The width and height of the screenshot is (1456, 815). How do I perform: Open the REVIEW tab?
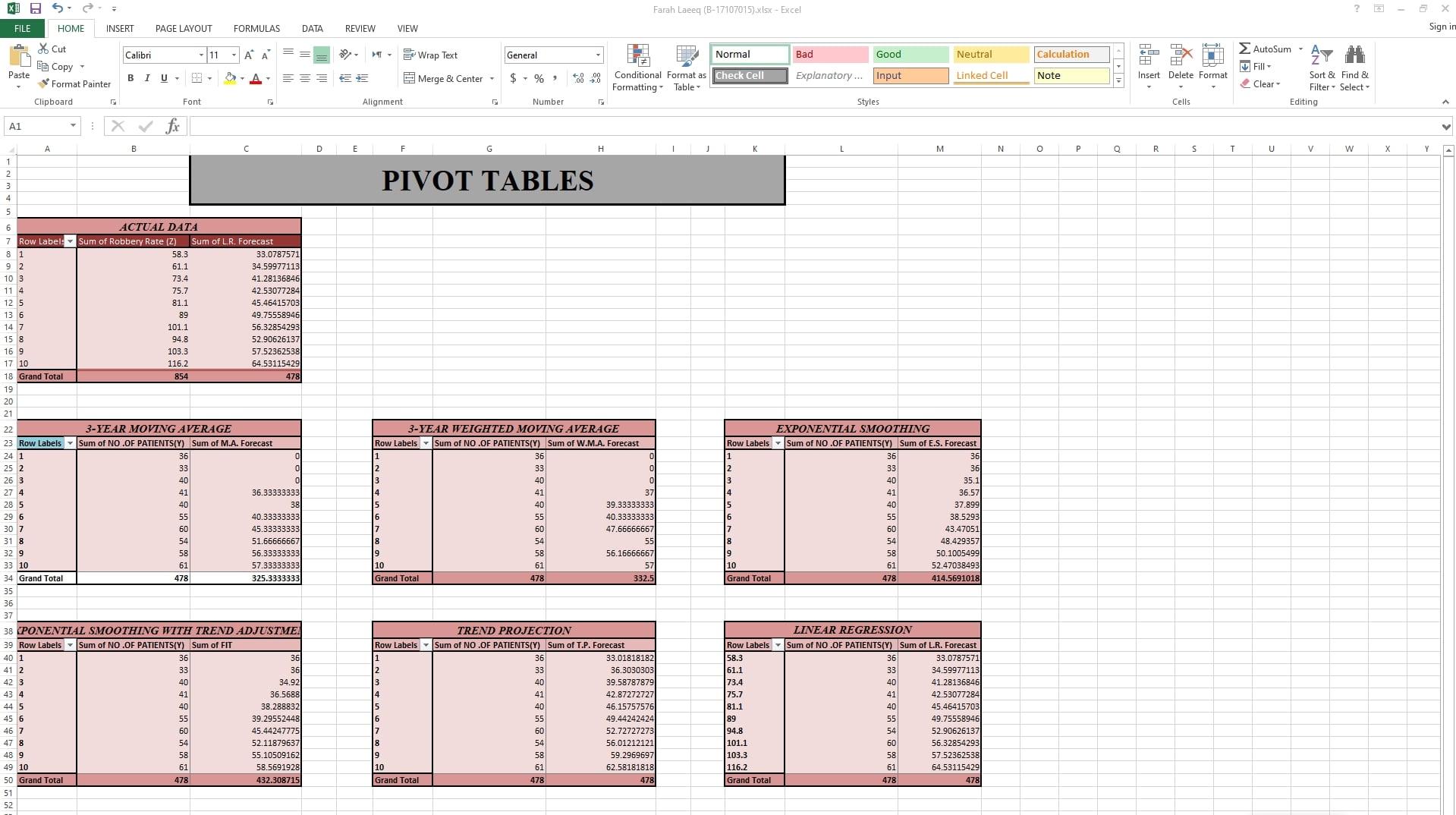point(359,28)
